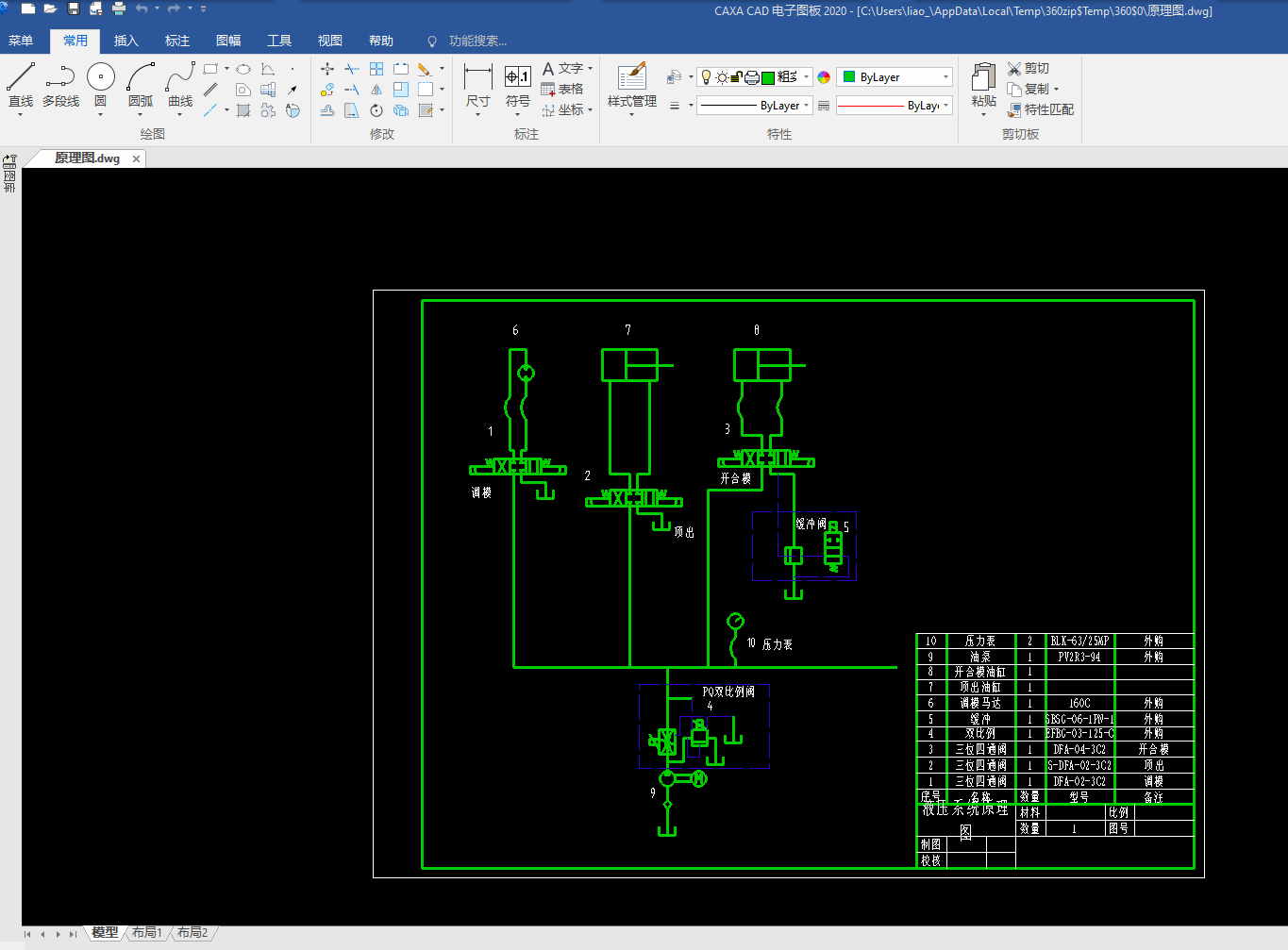
Task: Open the 插入 ribbon tab
Action: click(x=125, y=41)
